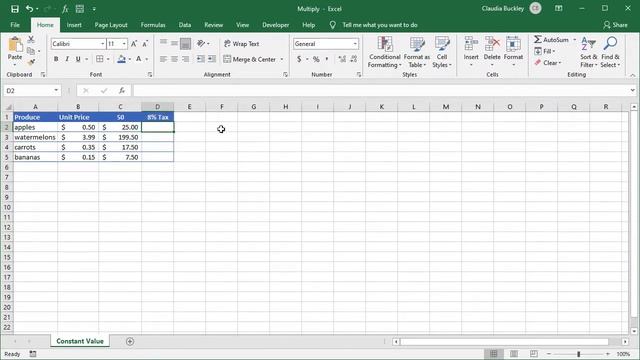Screen dimensions: 640x360
Task: Increase indent
Action: 211,59
